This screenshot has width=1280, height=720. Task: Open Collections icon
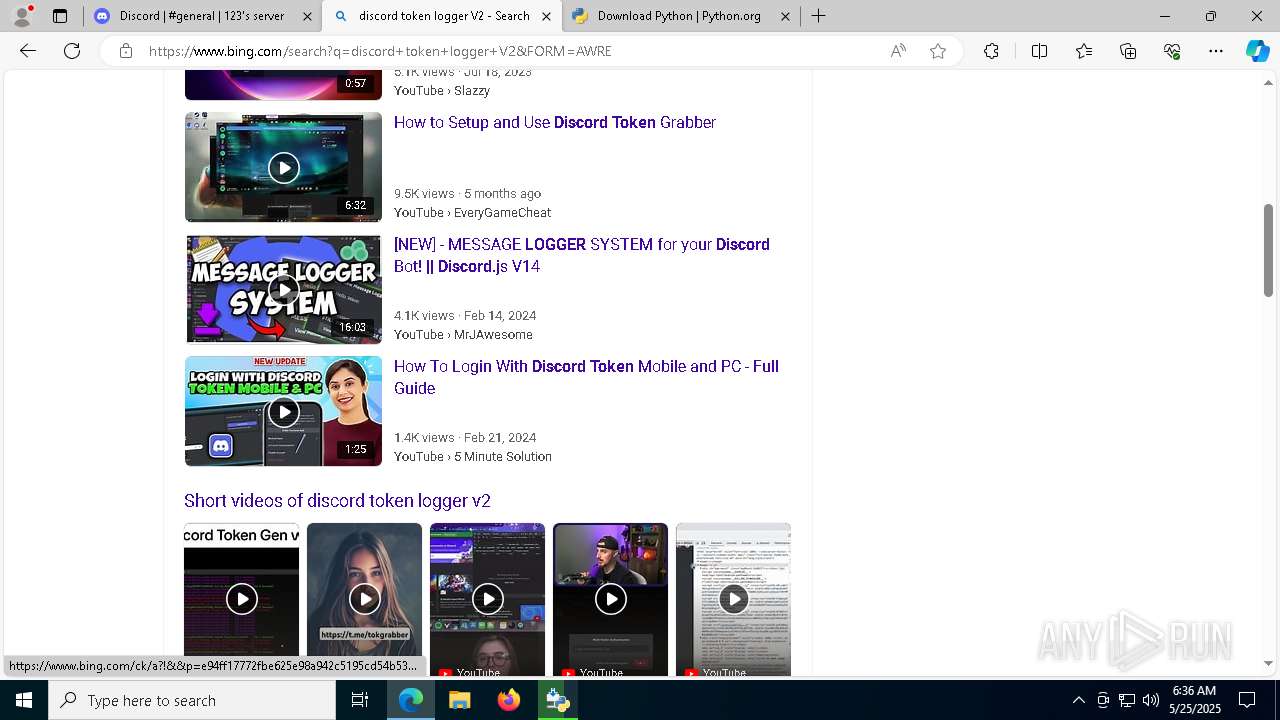coord(1128,51)
